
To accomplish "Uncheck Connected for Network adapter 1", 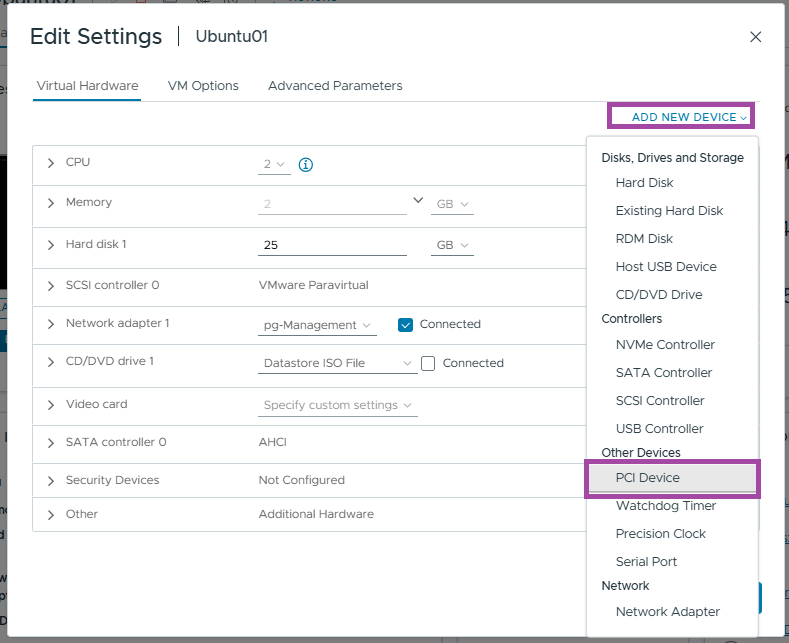I will coord(405,325).
